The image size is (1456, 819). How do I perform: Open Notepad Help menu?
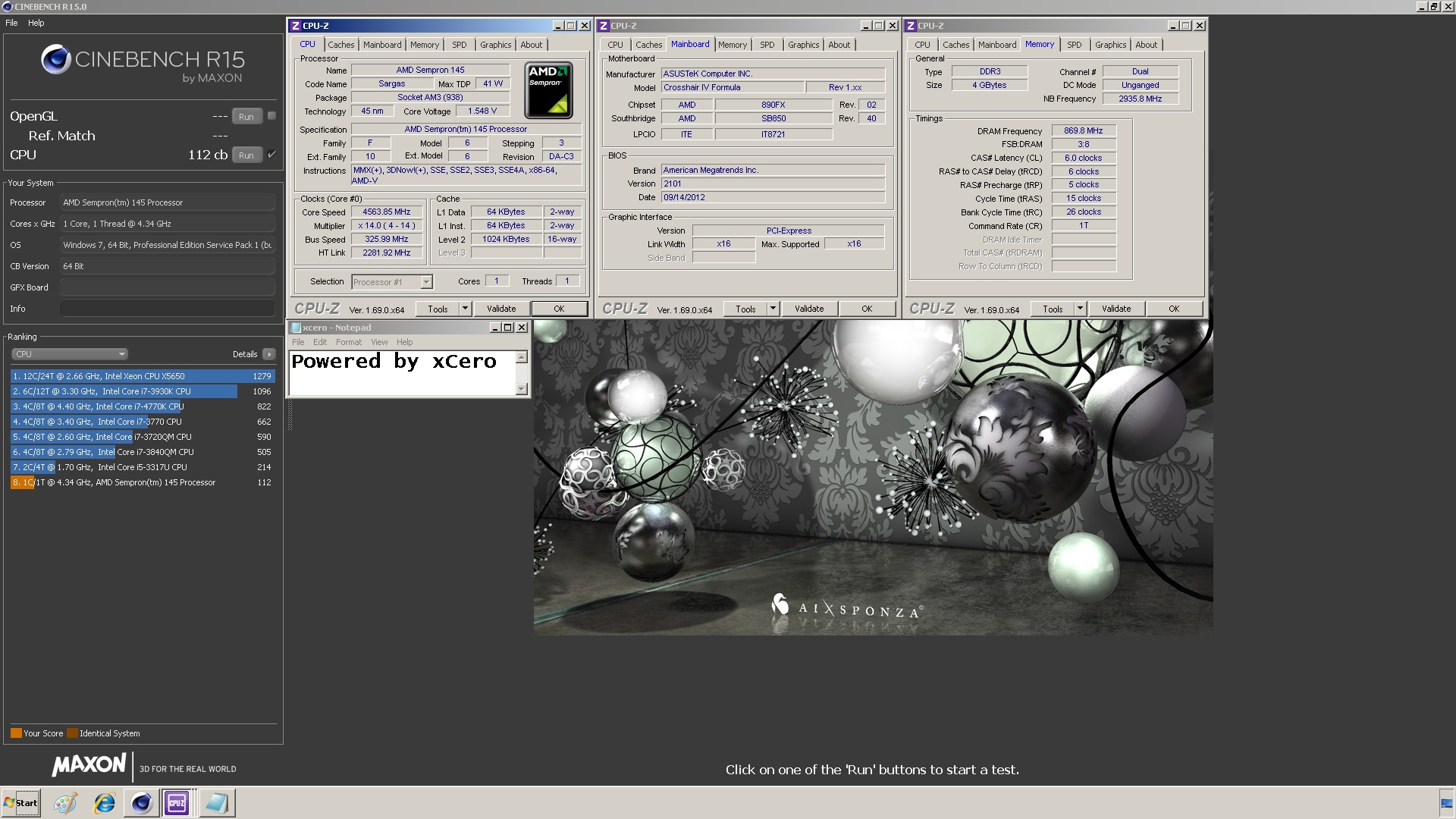tap(405, 342)
